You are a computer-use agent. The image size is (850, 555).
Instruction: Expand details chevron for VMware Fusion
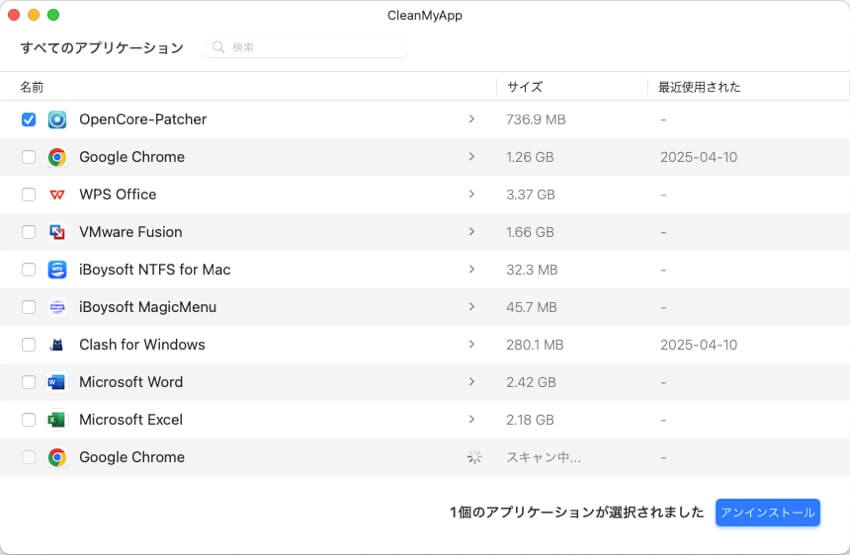coord(471,232)
